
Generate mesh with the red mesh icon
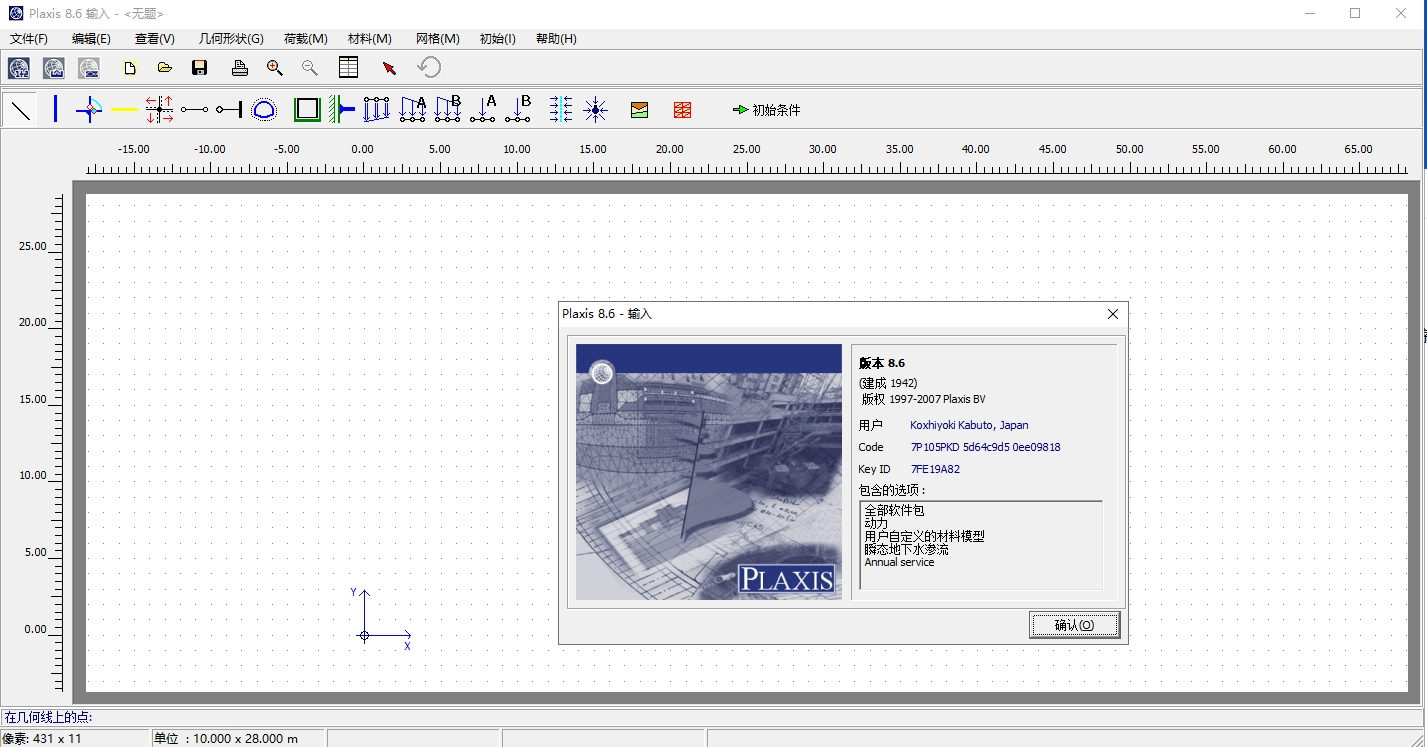click(x=682, y=110)
